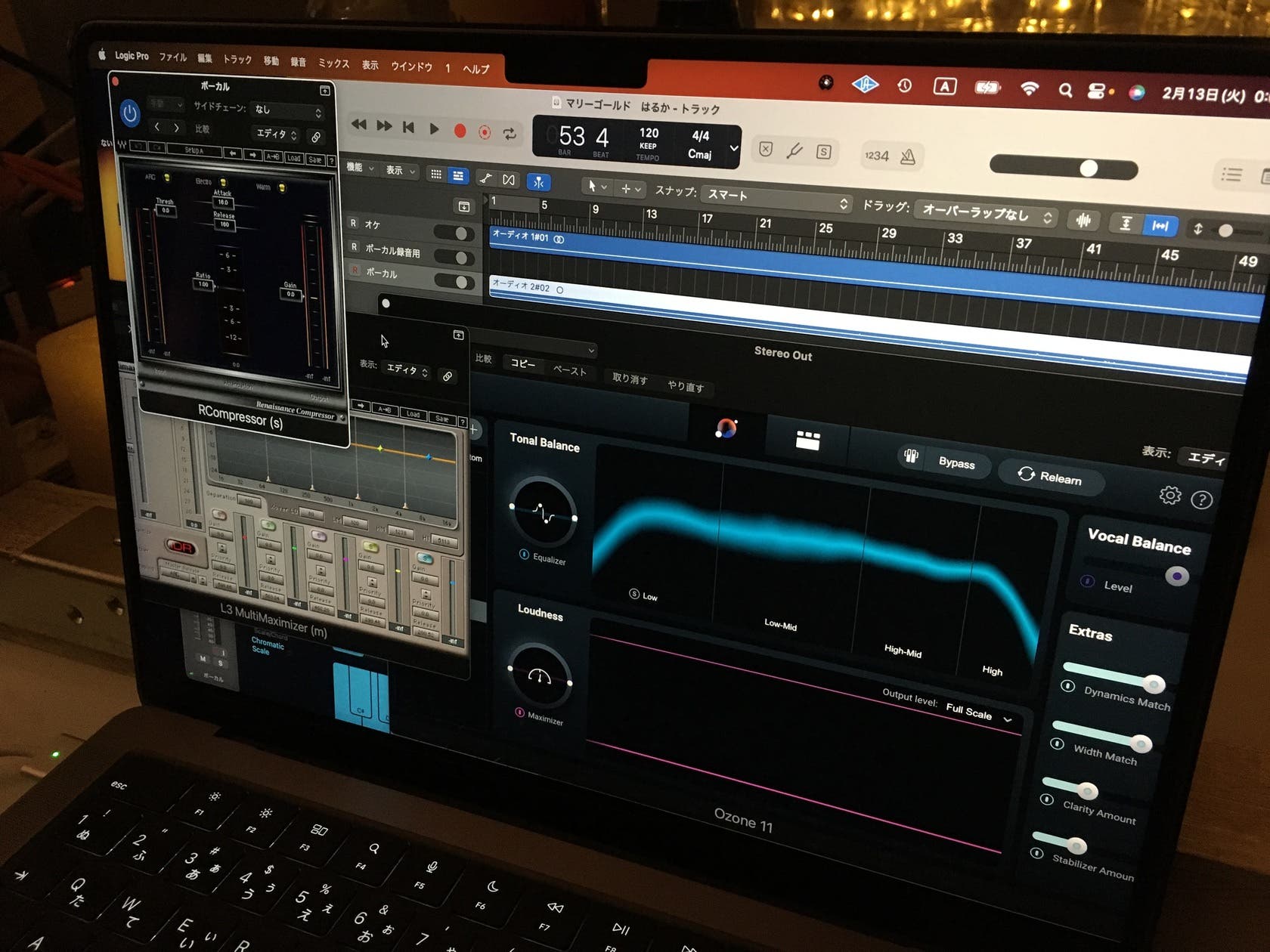The width and height of the screenshot is (1270, 952).
Task: Toggle the switch on the ボーカル track
Action: click(460, 282)
